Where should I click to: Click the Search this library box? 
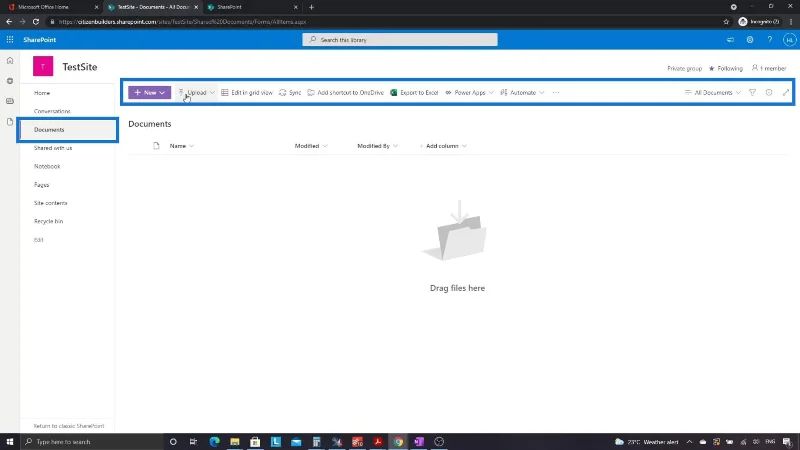point(399,40)
